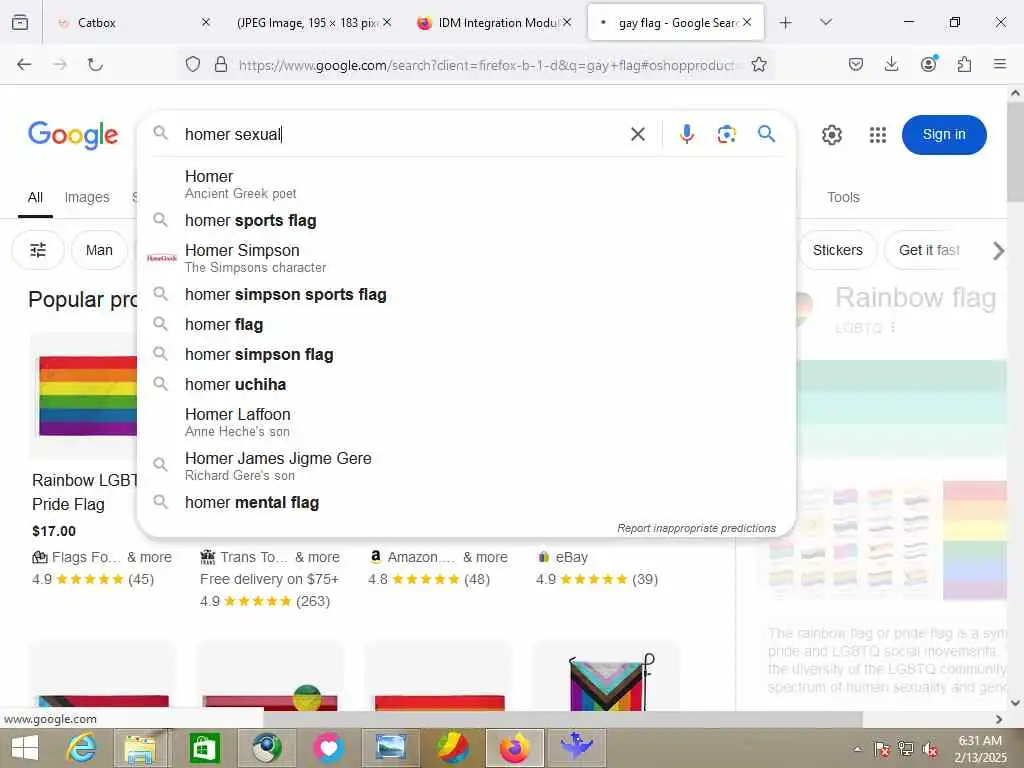Viewport: 1024px width, 768px height.
Task: Choose the Homer Laffoon suggestion
Action: (x=466, y=422)
